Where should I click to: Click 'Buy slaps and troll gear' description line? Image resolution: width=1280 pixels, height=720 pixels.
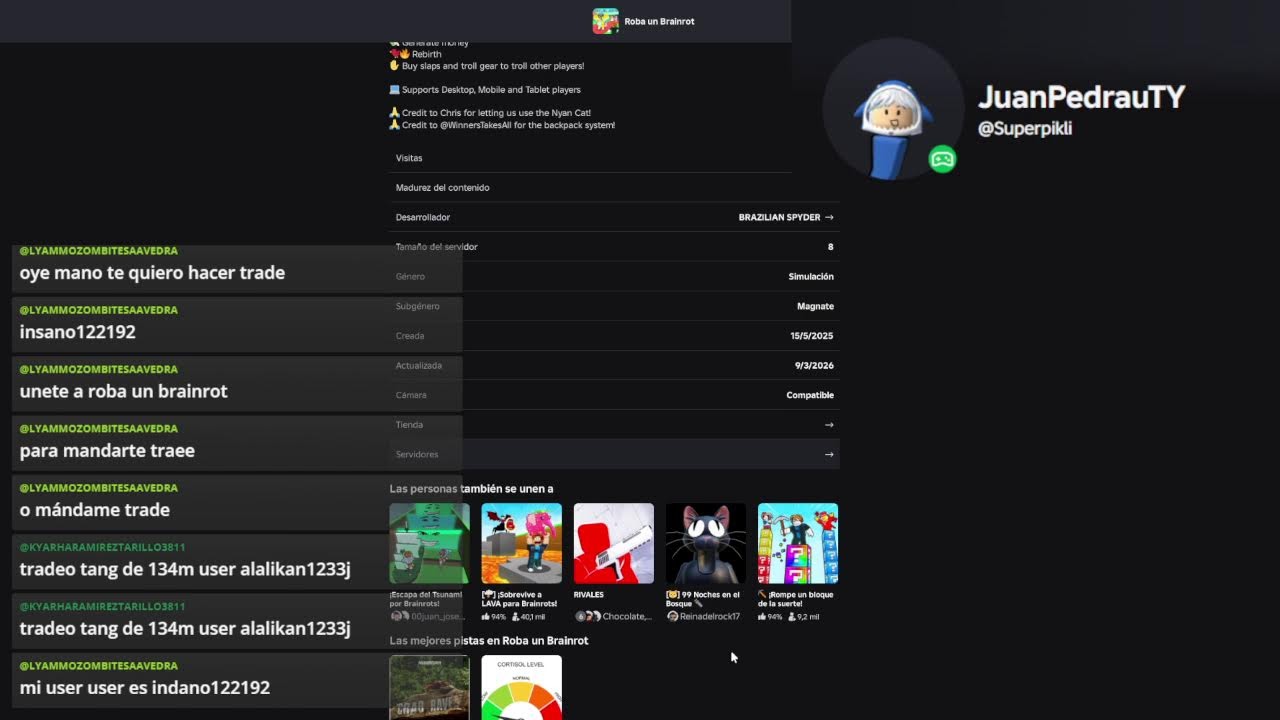[x=486, y=66]
